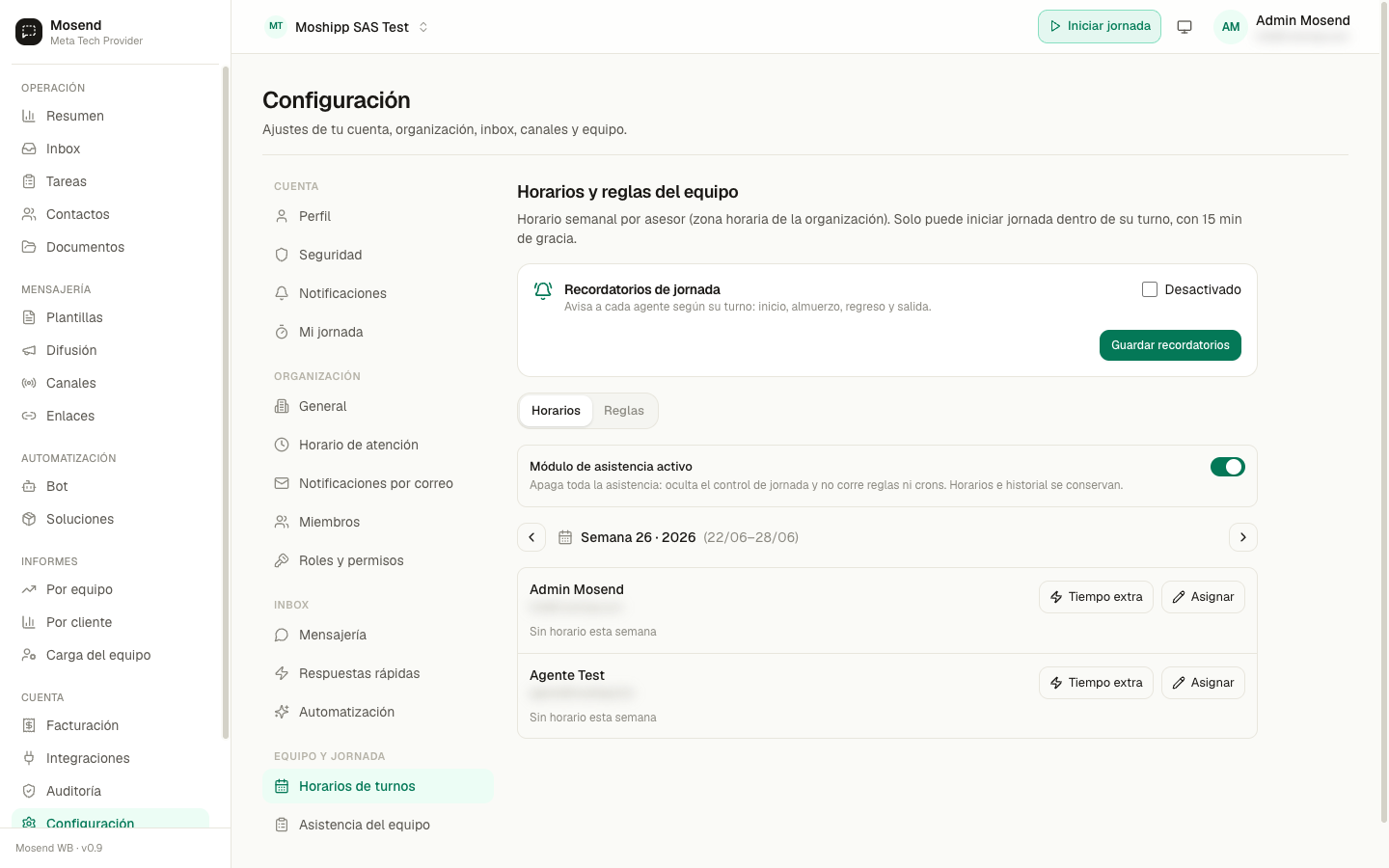
Task: Click the Iniciar jornada button
Action: (1100, 27)
